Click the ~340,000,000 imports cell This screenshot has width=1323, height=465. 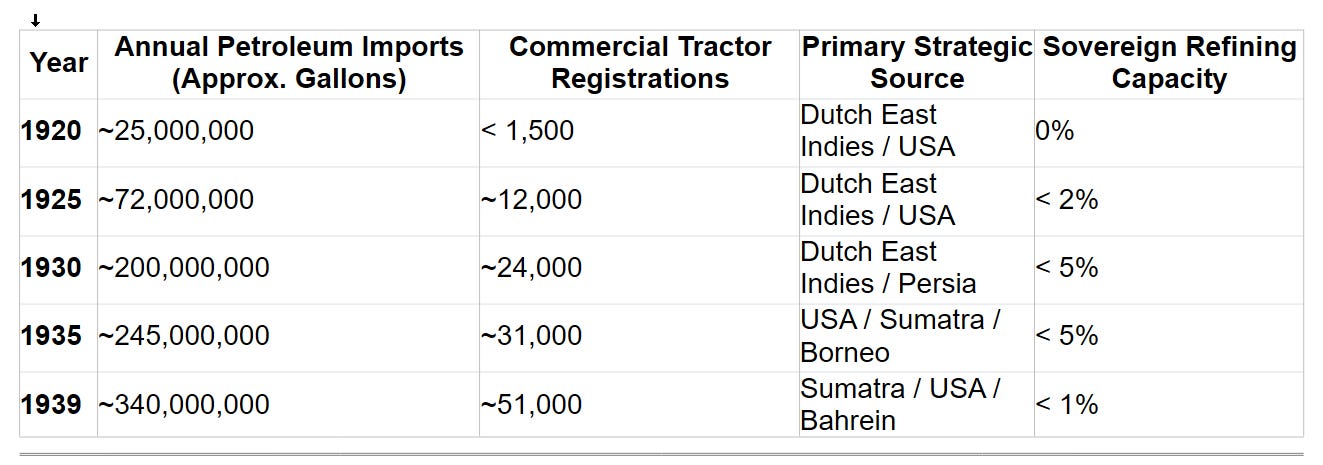288,404
